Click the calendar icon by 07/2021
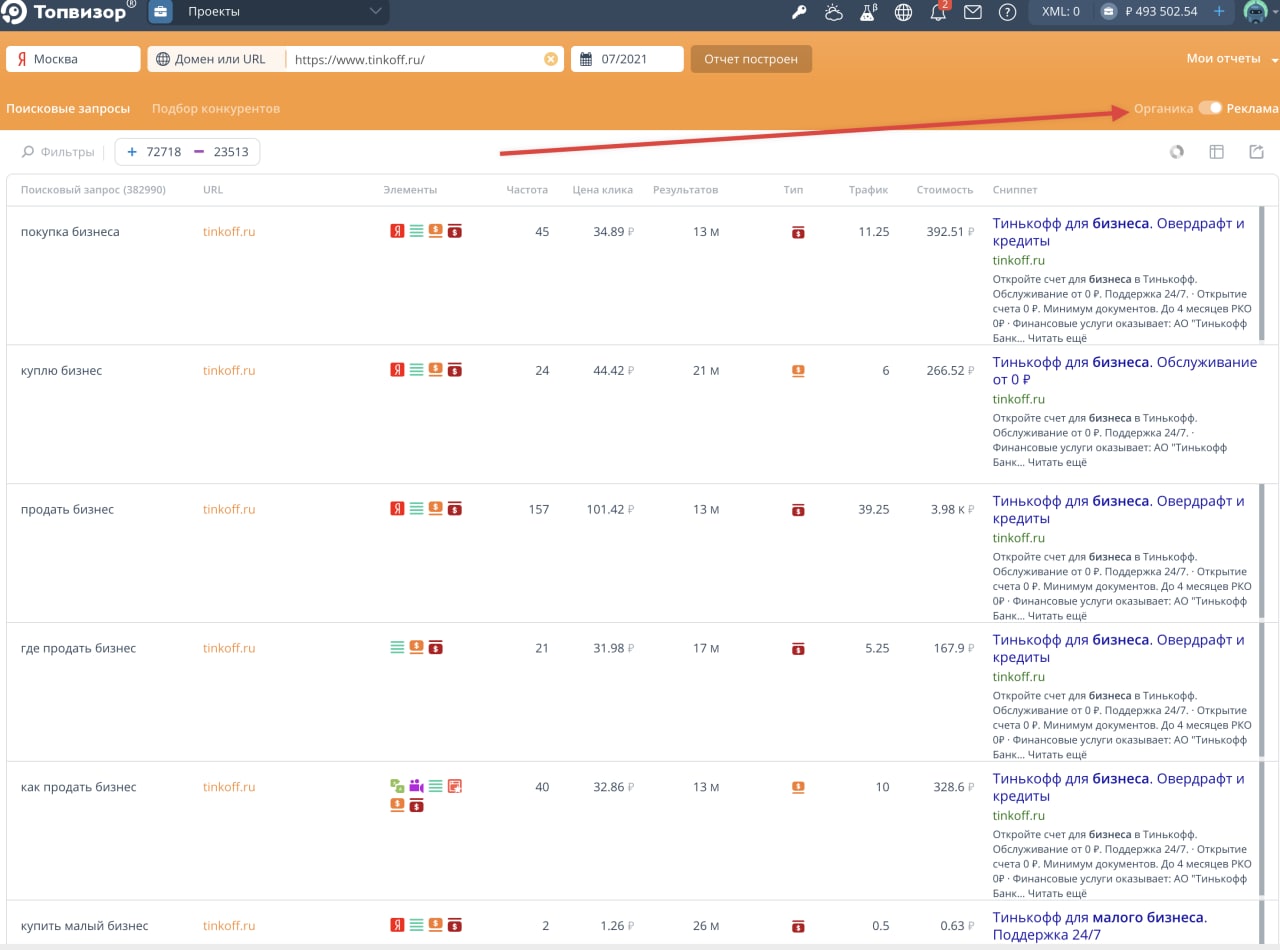This screenshot has height=950, width=1280. click(586, 59)
